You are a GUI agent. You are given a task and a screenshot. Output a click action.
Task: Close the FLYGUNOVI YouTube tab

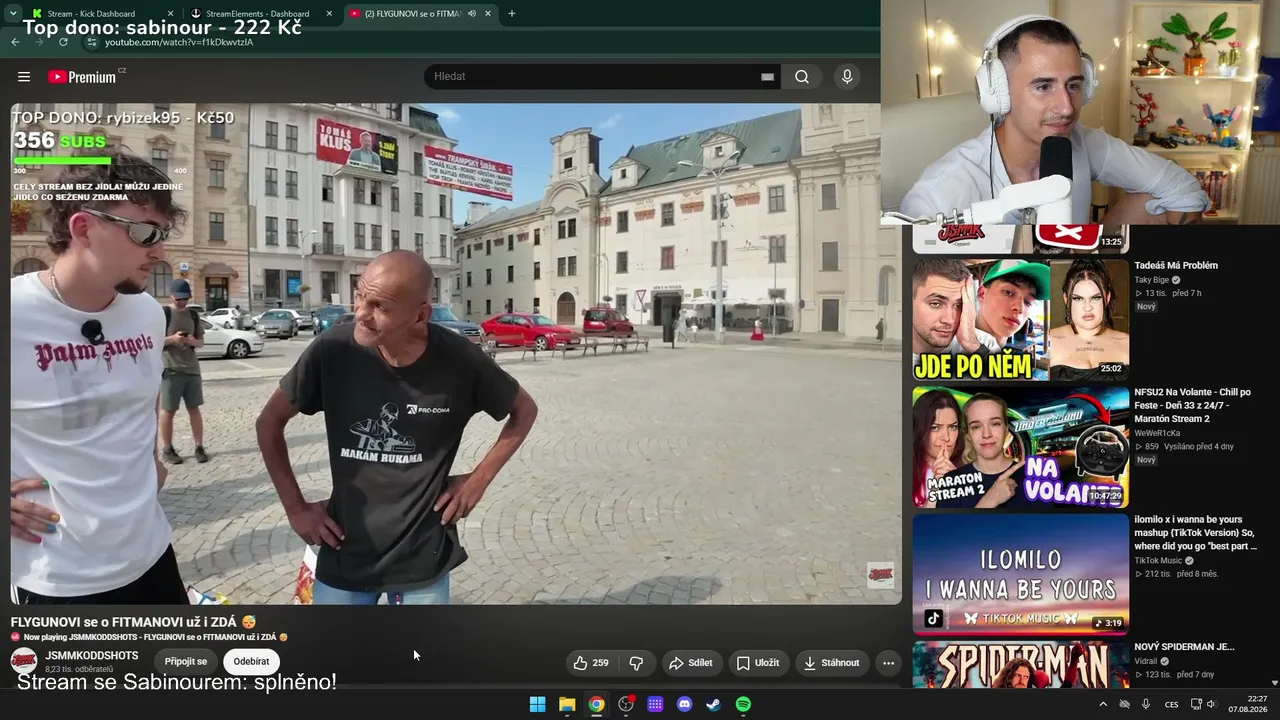(488, 14)
